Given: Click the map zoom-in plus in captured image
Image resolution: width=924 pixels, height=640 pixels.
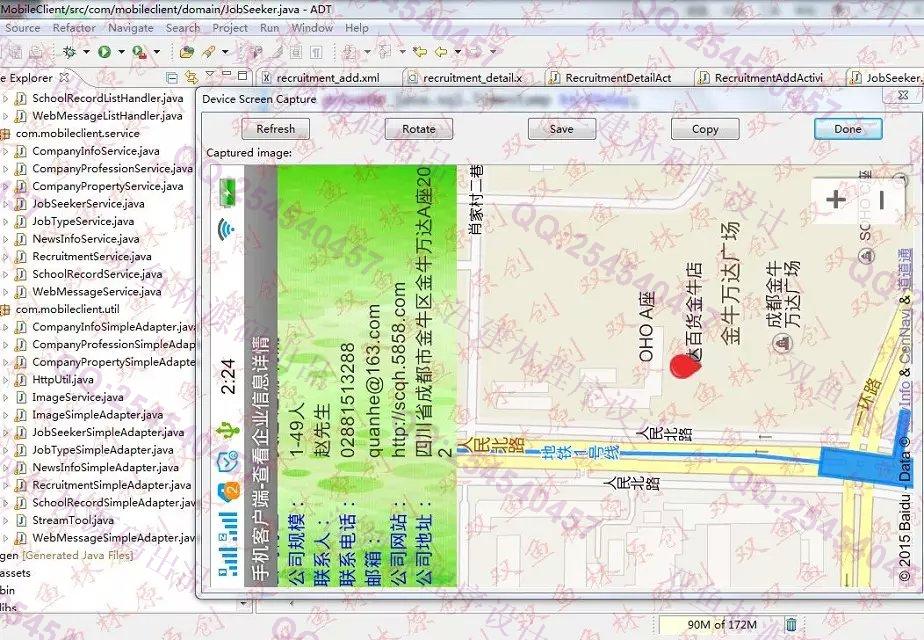Looking at the screenshot, I should pyautogui.click(x=836, y=200).
